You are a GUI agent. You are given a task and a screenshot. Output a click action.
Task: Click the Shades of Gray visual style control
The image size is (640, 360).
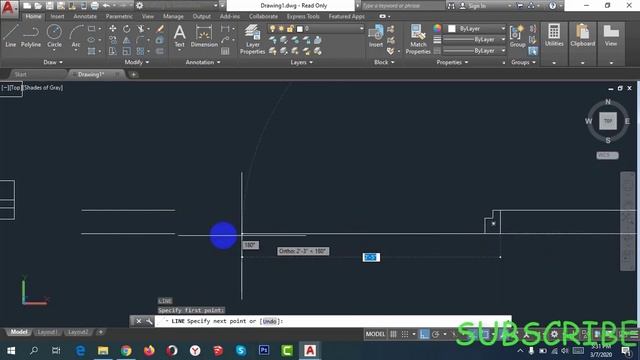point(43,87)
